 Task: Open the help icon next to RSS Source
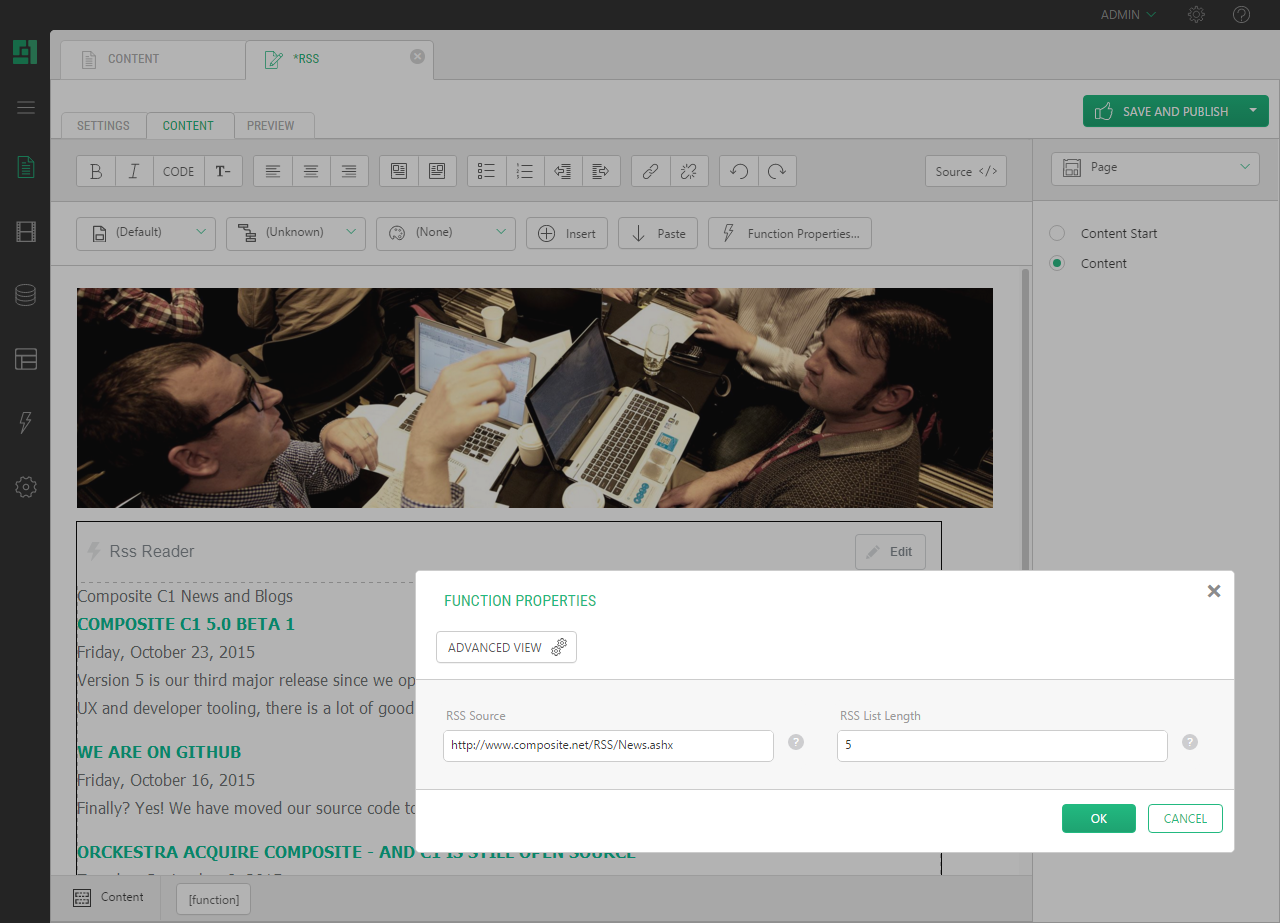pos(796,742)
